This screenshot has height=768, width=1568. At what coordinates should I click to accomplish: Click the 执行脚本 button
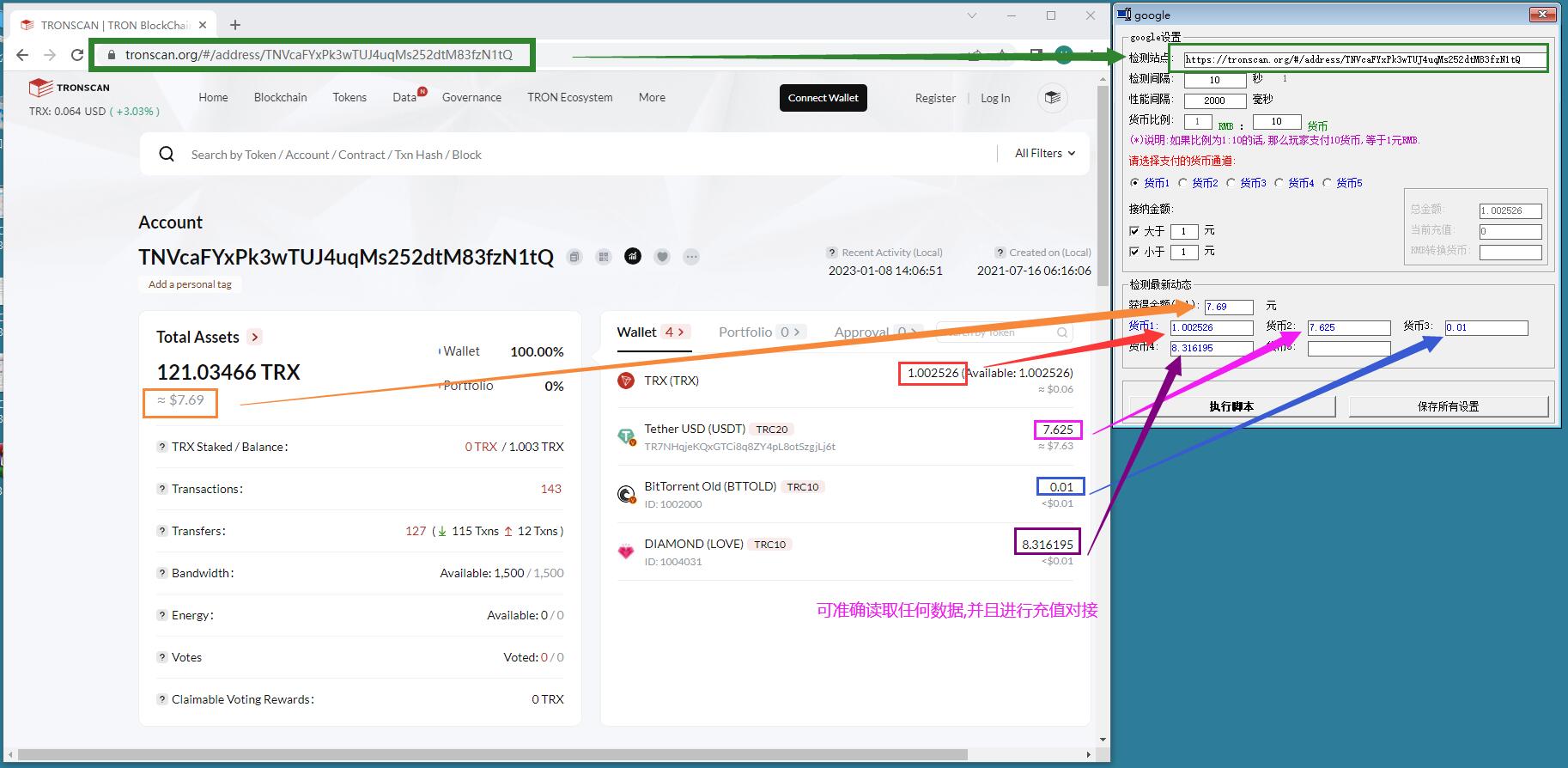1231,406
